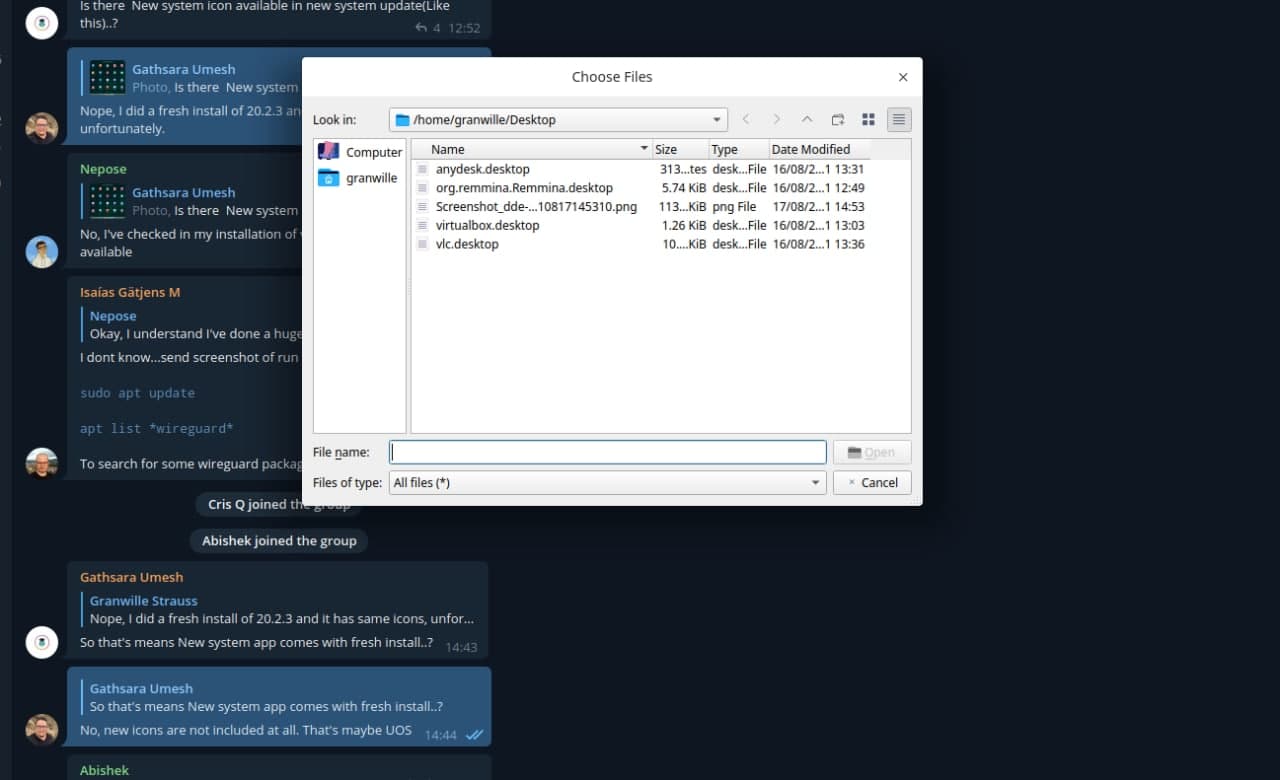The width and height of the screenshot is (1280, 780).
Task: Sort files by the Type column
Action: tap(738, 149)
